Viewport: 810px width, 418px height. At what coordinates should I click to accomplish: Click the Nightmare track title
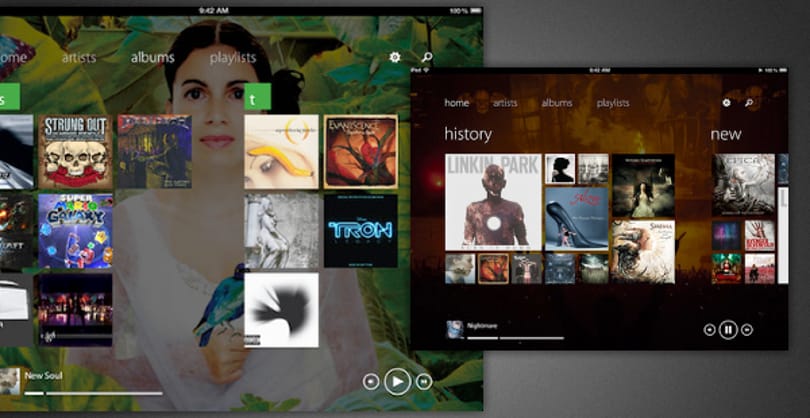click(x=482, y=326)
